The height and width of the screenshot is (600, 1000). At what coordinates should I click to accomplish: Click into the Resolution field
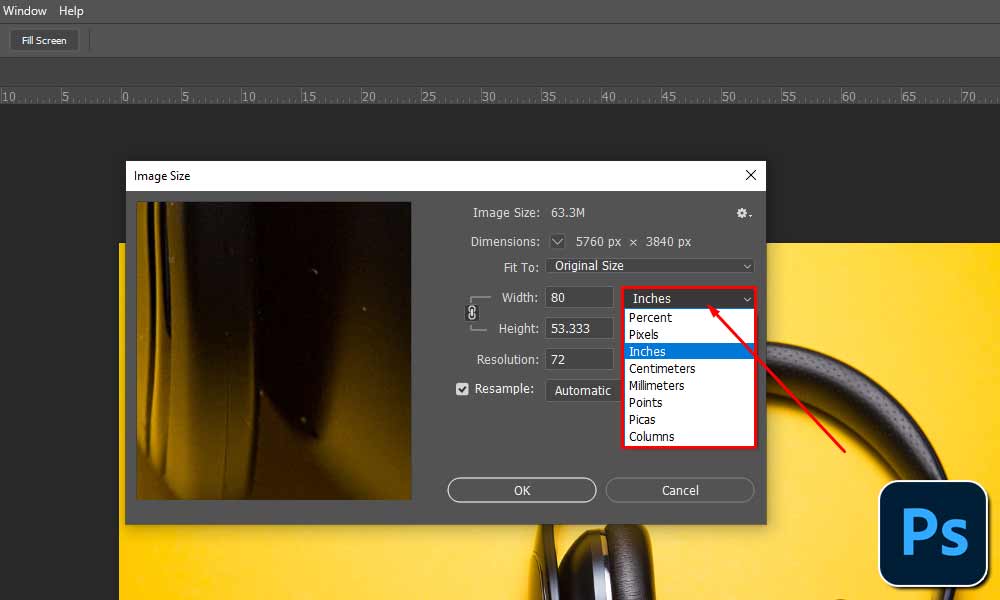click(579, 360)
